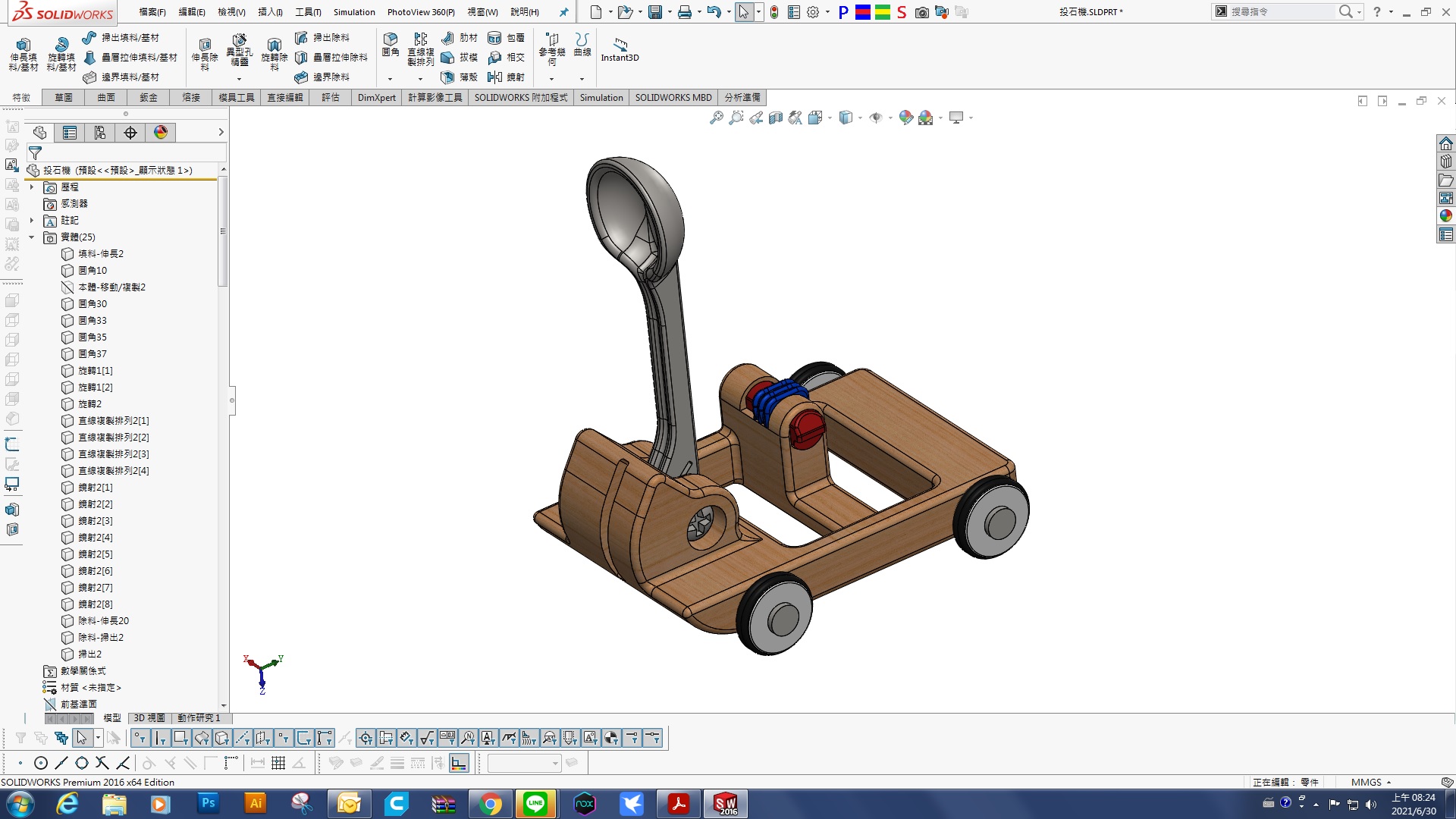This screenshot has height=819, width=1456.
Task: Click the Undo arrow icon
Action: (713, 12)
